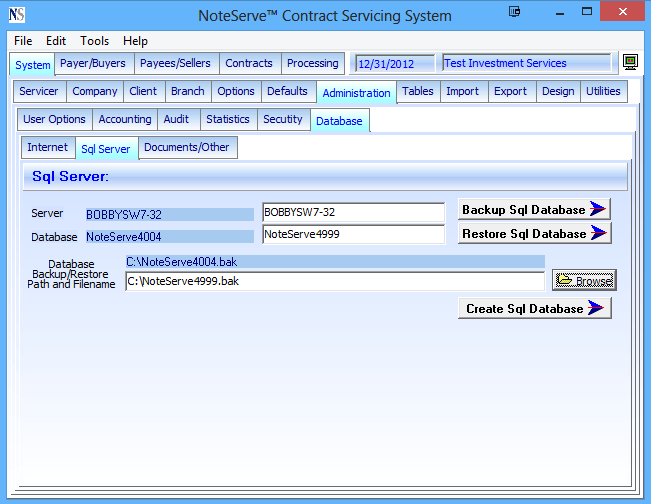
Task: Click Backup Sql Database button
Action: 534,210
